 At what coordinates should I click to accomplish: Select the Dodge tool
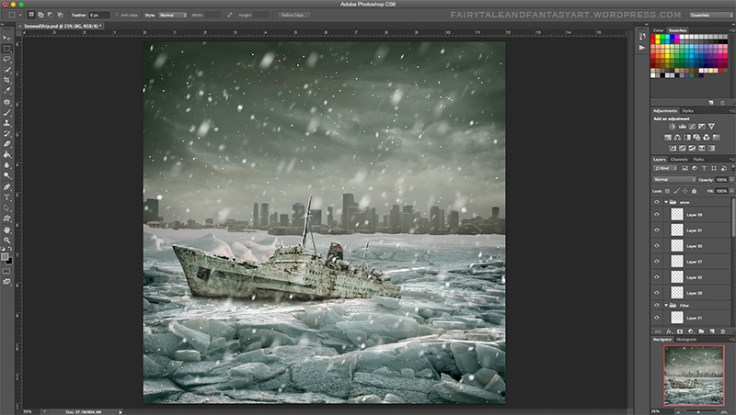pos(7,176)
